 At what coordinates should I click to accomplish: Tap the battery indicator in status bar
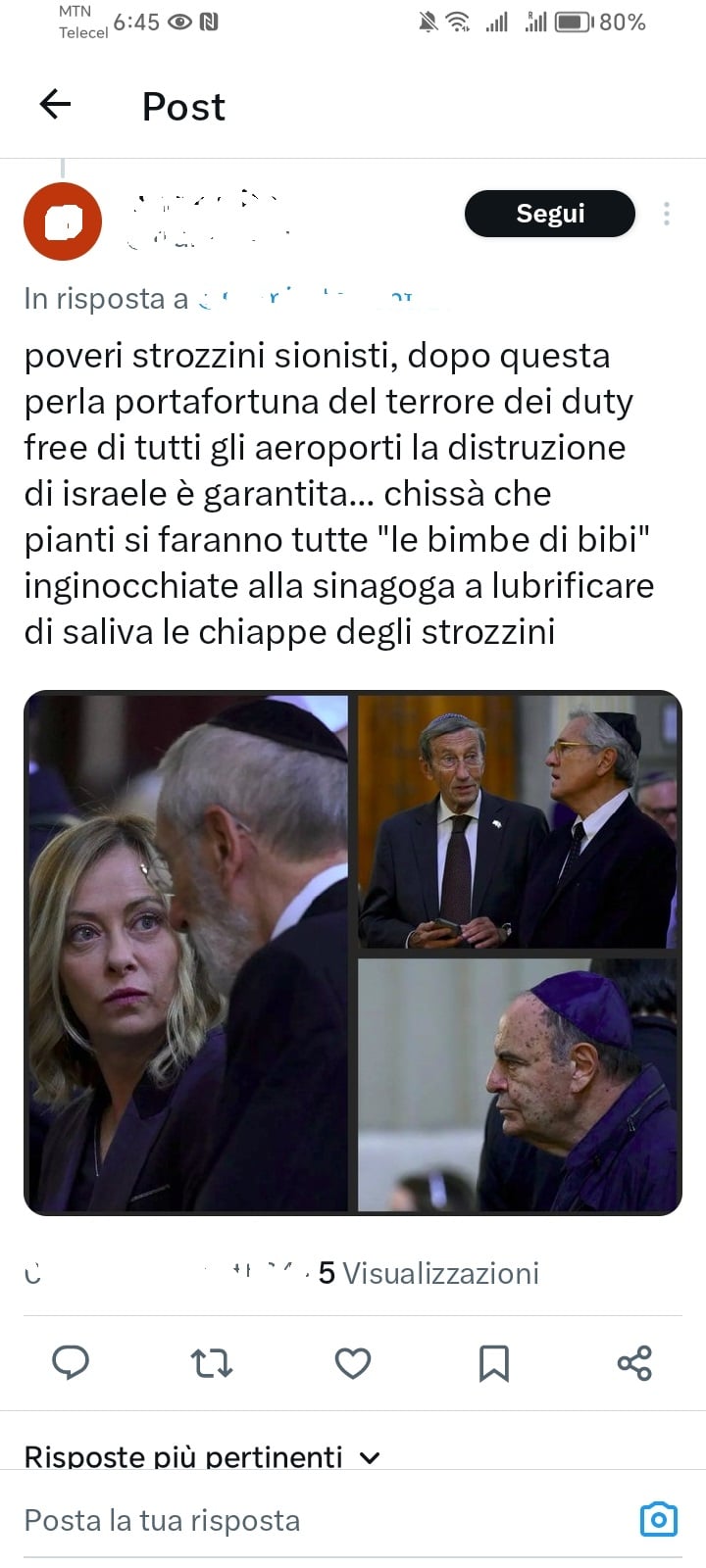575,22
